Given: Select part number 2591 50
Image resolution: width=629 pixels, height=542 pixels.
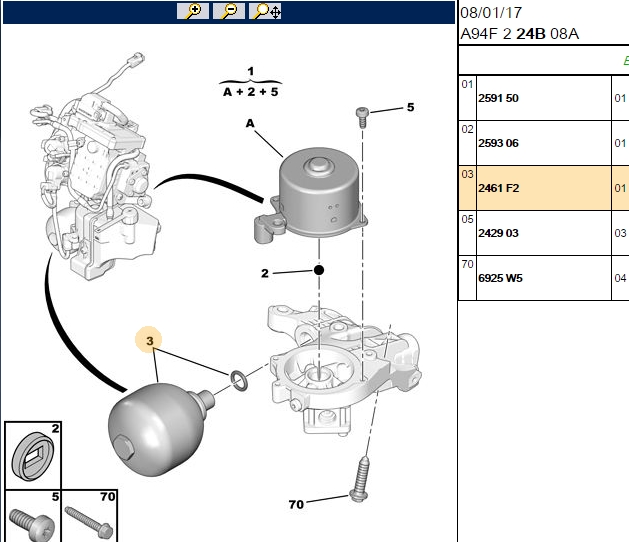Looking at the screenshot, I should (x=498, y=98).
